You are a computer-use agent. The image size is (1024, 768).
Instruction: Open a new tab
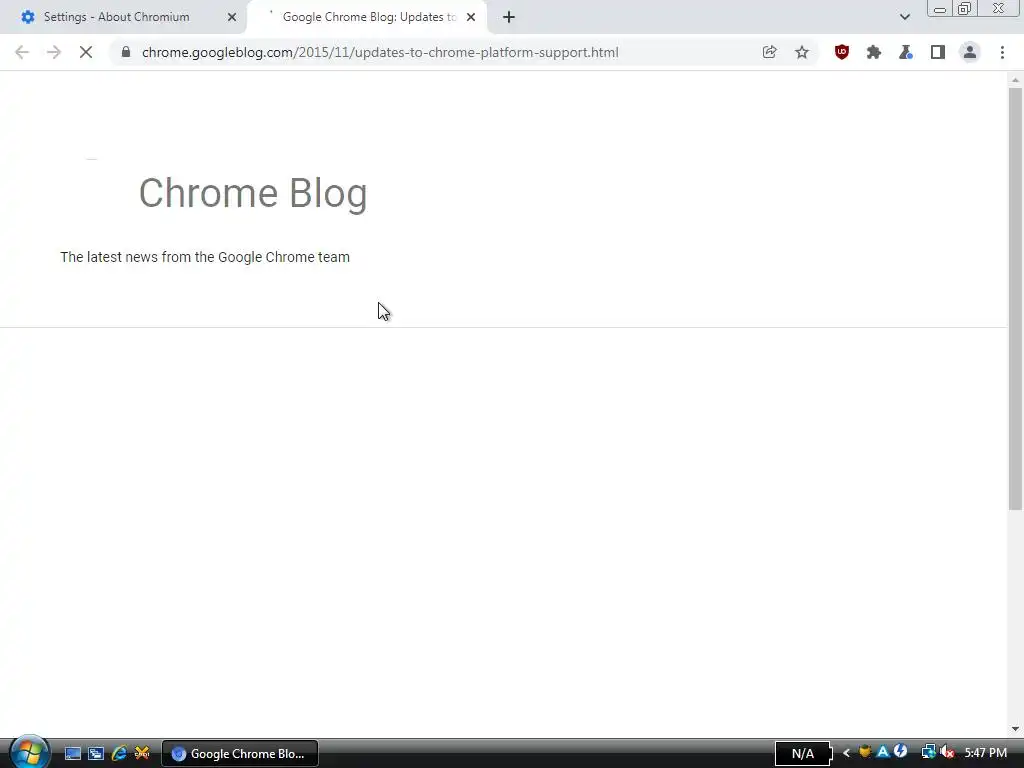click(509, 17)
